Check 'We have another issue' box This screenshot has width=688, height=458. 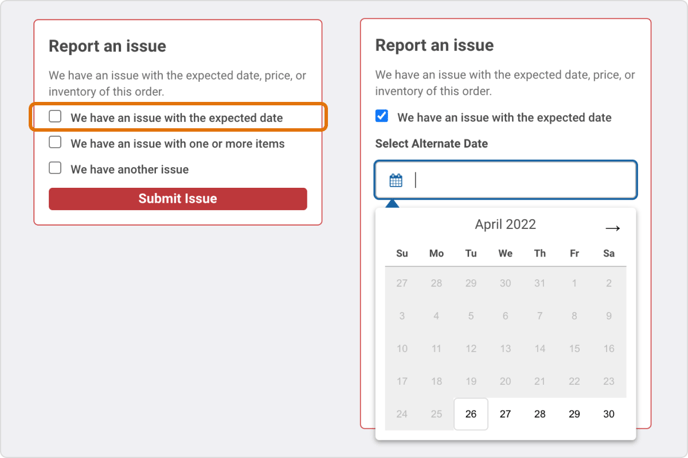[x=56, y=169]
